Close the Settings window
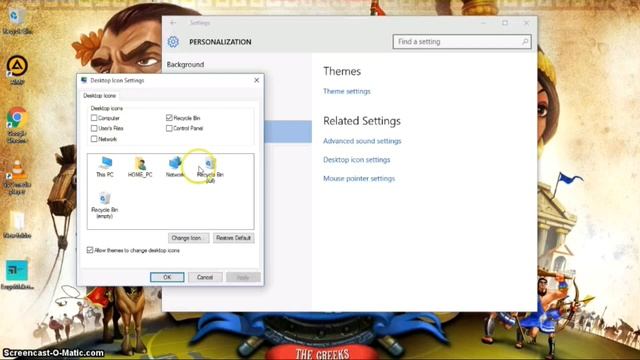 (x=527, y=23)
